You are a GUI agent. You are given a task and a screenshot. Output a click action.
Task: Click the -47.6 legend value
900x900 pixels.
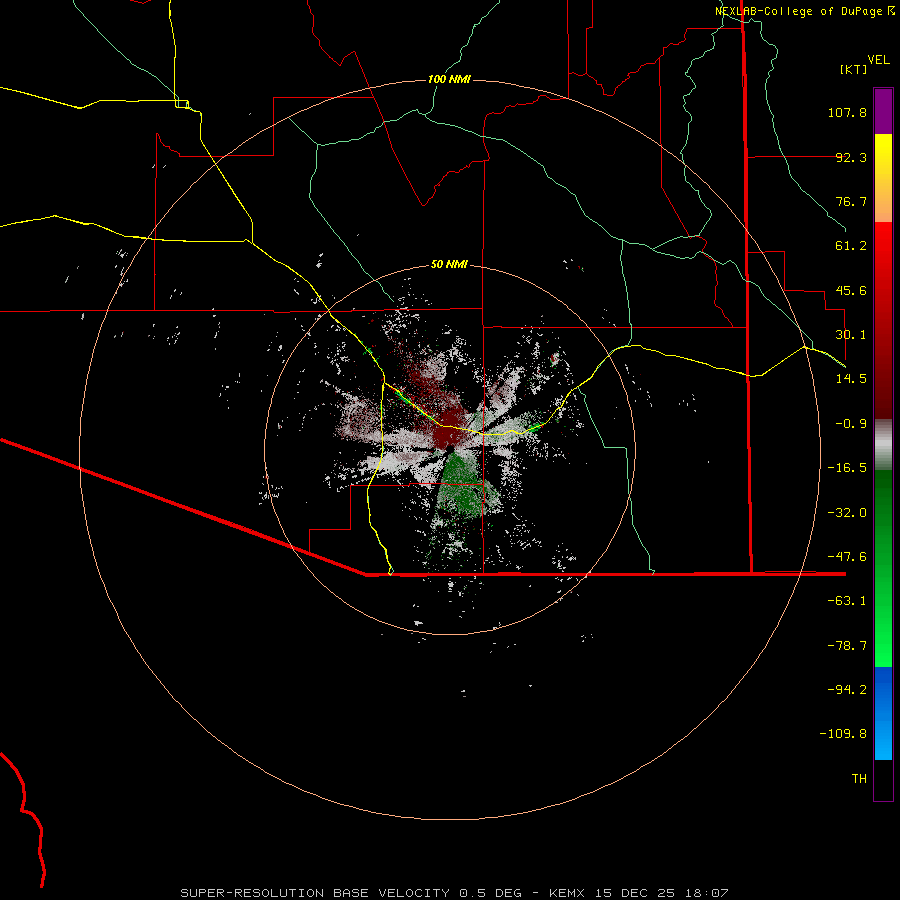pyautogui.click(x=847, y=557)
